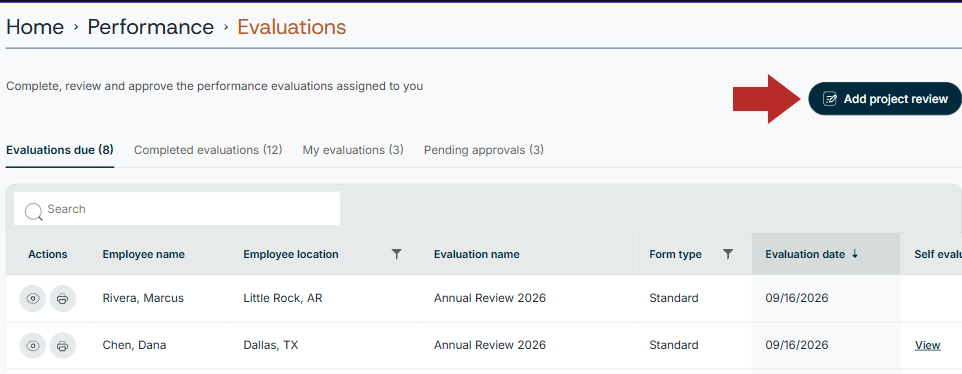Click into the Search field
Screen dimensions: 962x374
click(x=177, y=209)
